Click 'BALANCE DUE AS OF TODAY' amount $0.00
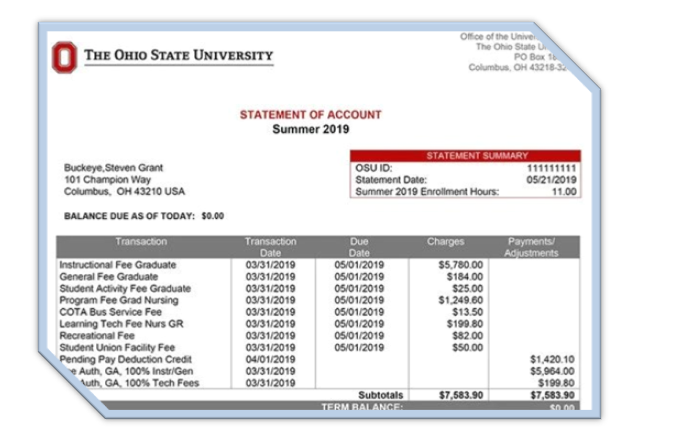The image size is (677, 440). [x=212, y=216]
